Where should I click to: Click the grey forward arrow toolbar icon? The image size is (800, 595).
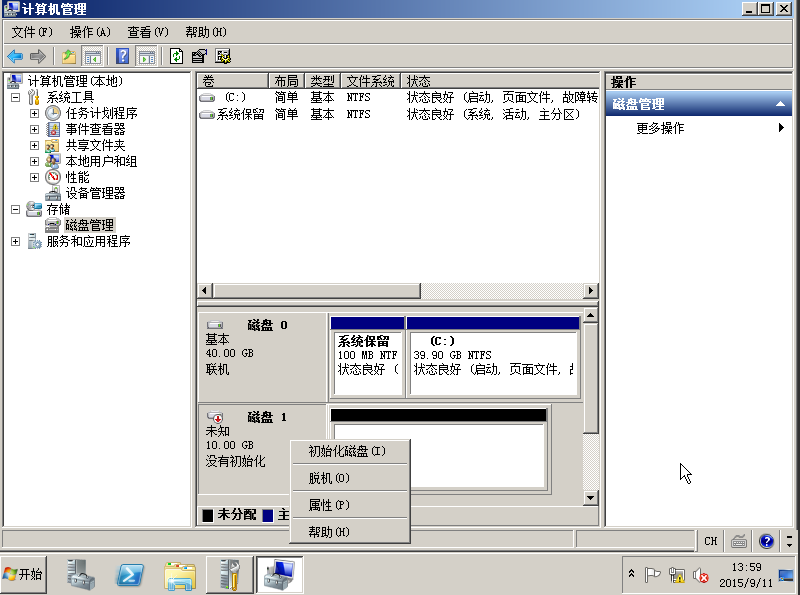[38, 56]
